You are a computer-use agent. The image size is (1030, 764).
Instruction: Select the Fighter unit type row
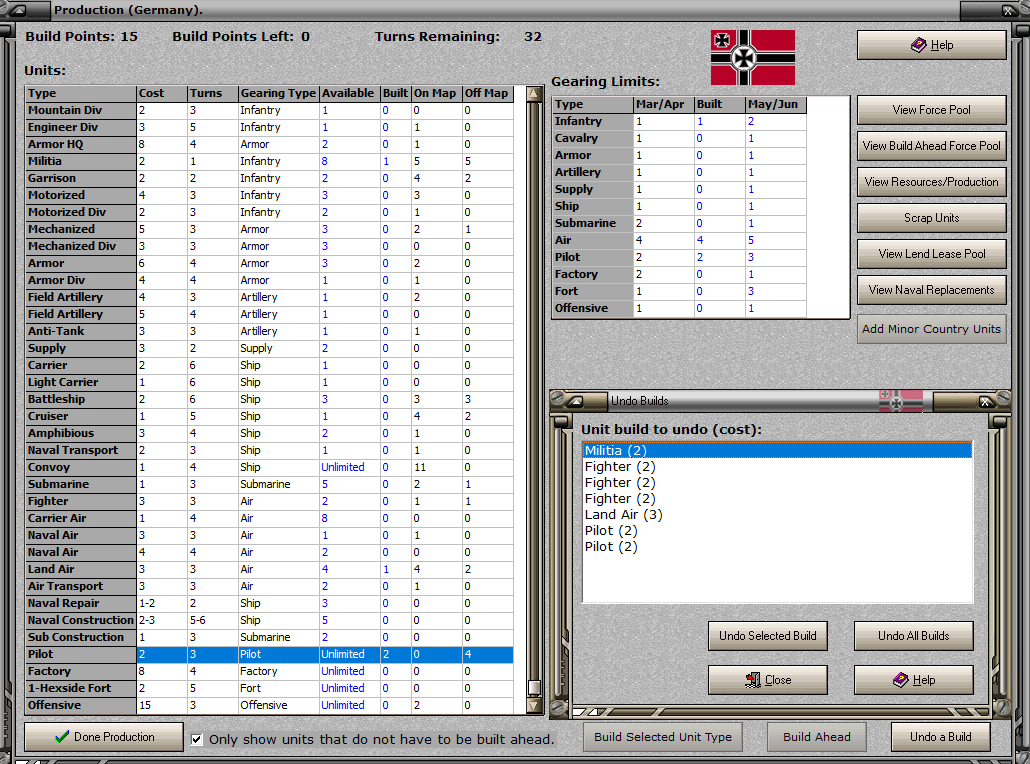point(269,501)
